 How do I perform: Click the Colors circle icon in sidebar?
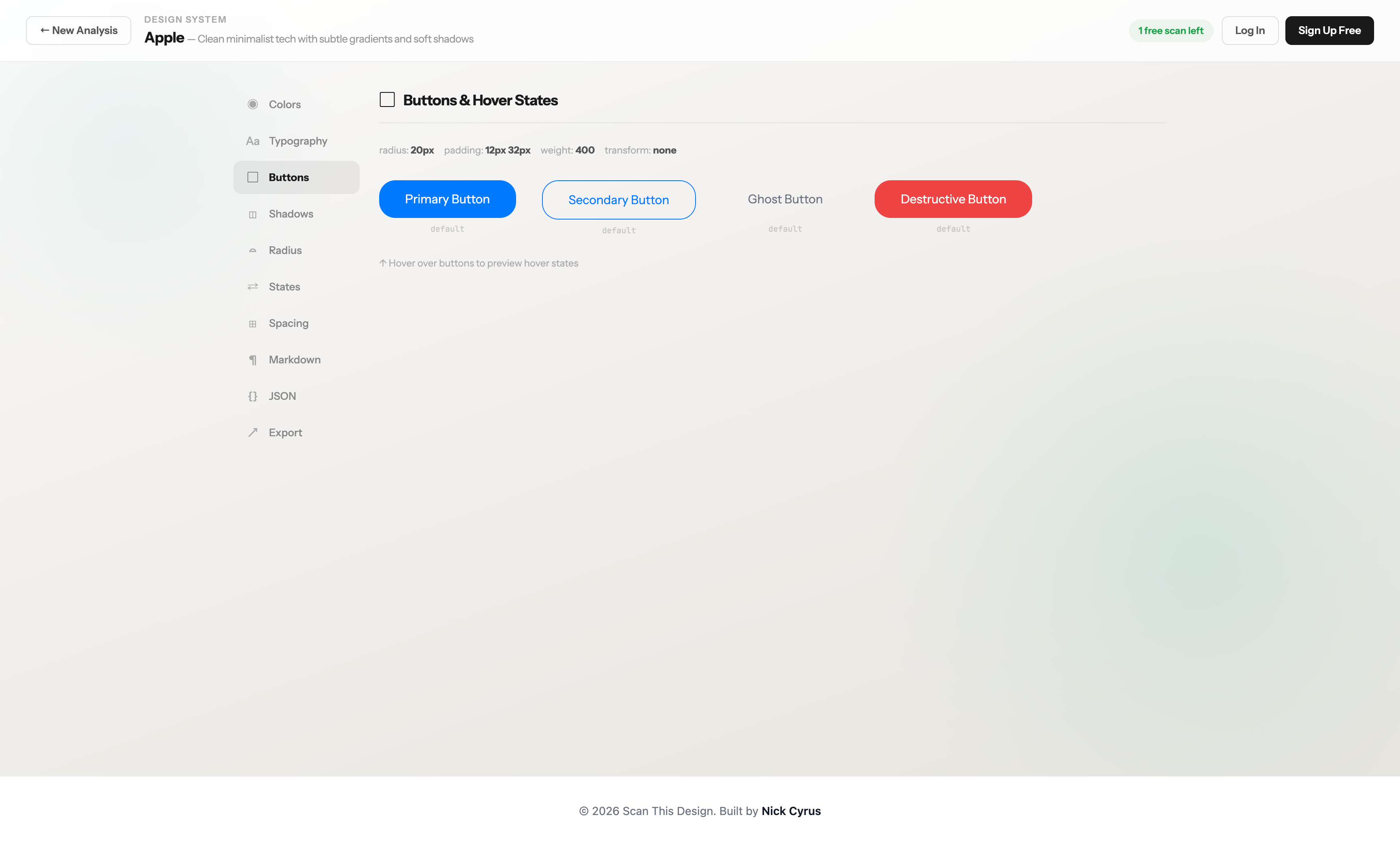[253, 104]
